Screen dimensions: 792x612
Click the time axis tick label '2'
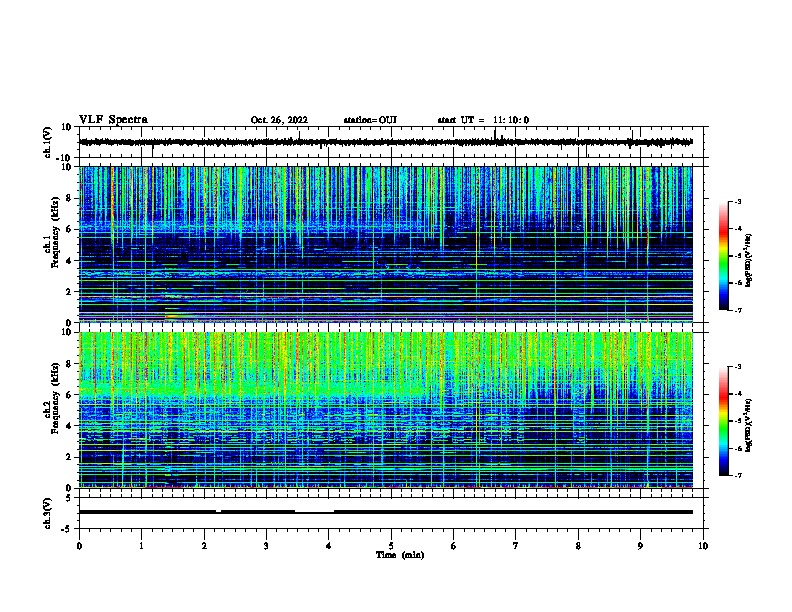pos(204,546)
